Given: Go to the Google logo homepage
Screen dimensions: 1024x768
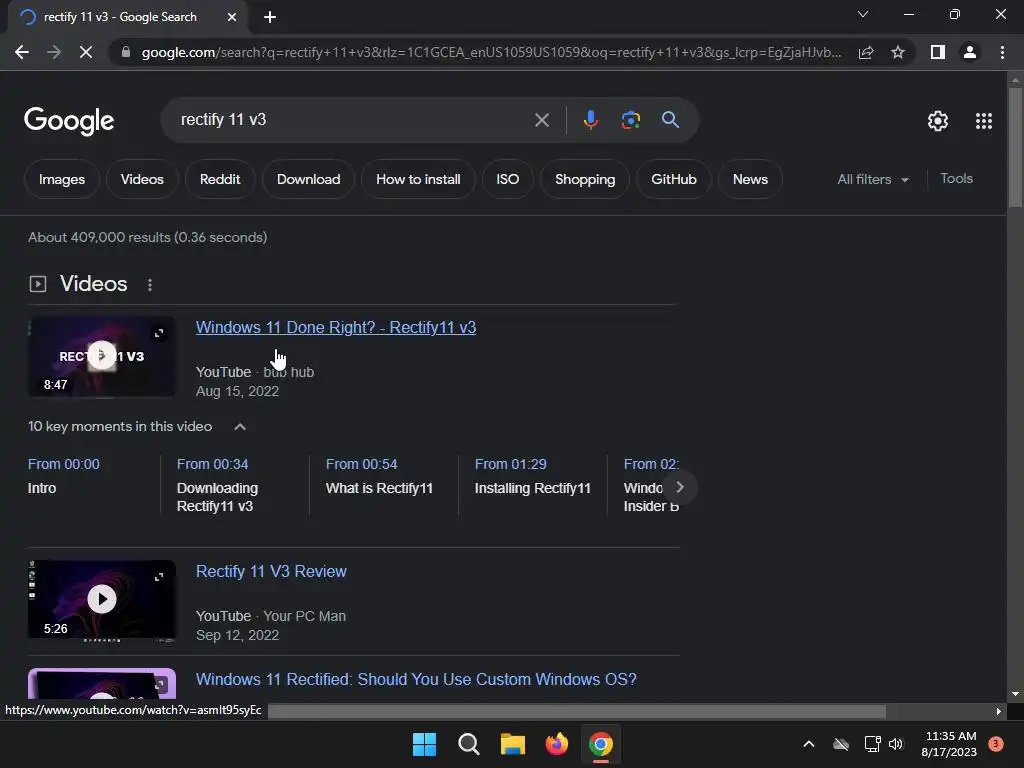Looking at the screenshot, I should pos(69,121).
